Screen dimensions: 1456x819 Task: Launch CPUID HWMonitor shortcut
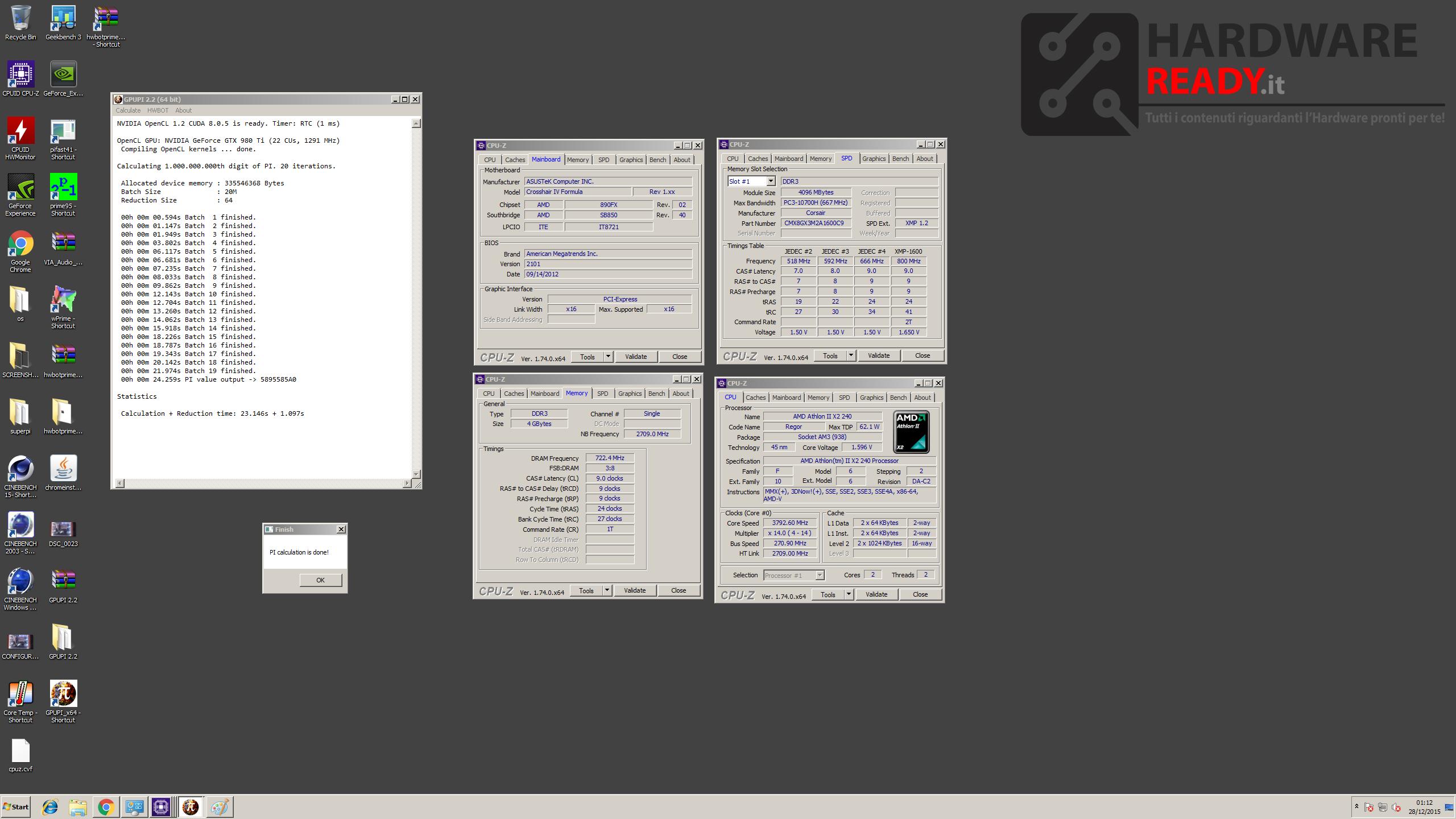(x=20, y=139)
